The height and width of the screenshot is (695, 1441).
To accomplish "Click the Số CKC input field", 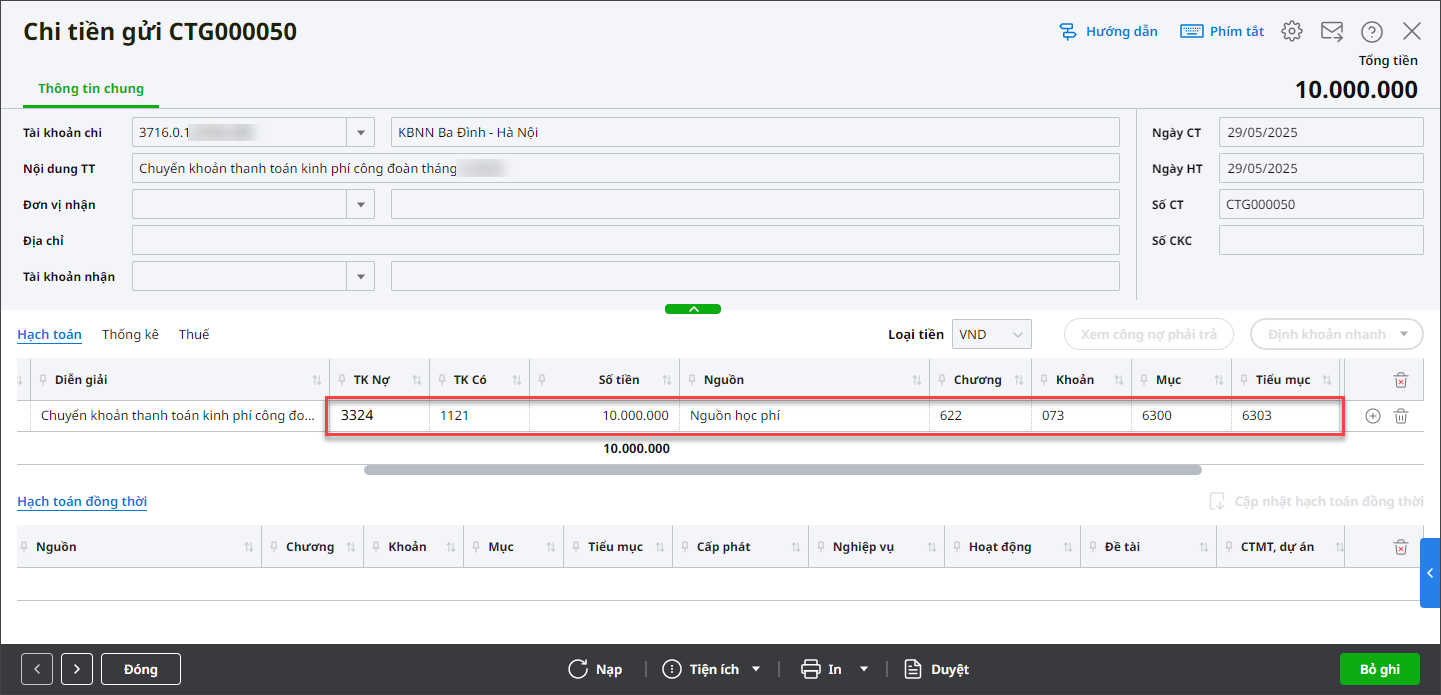I will click(x=1321, y=240).
